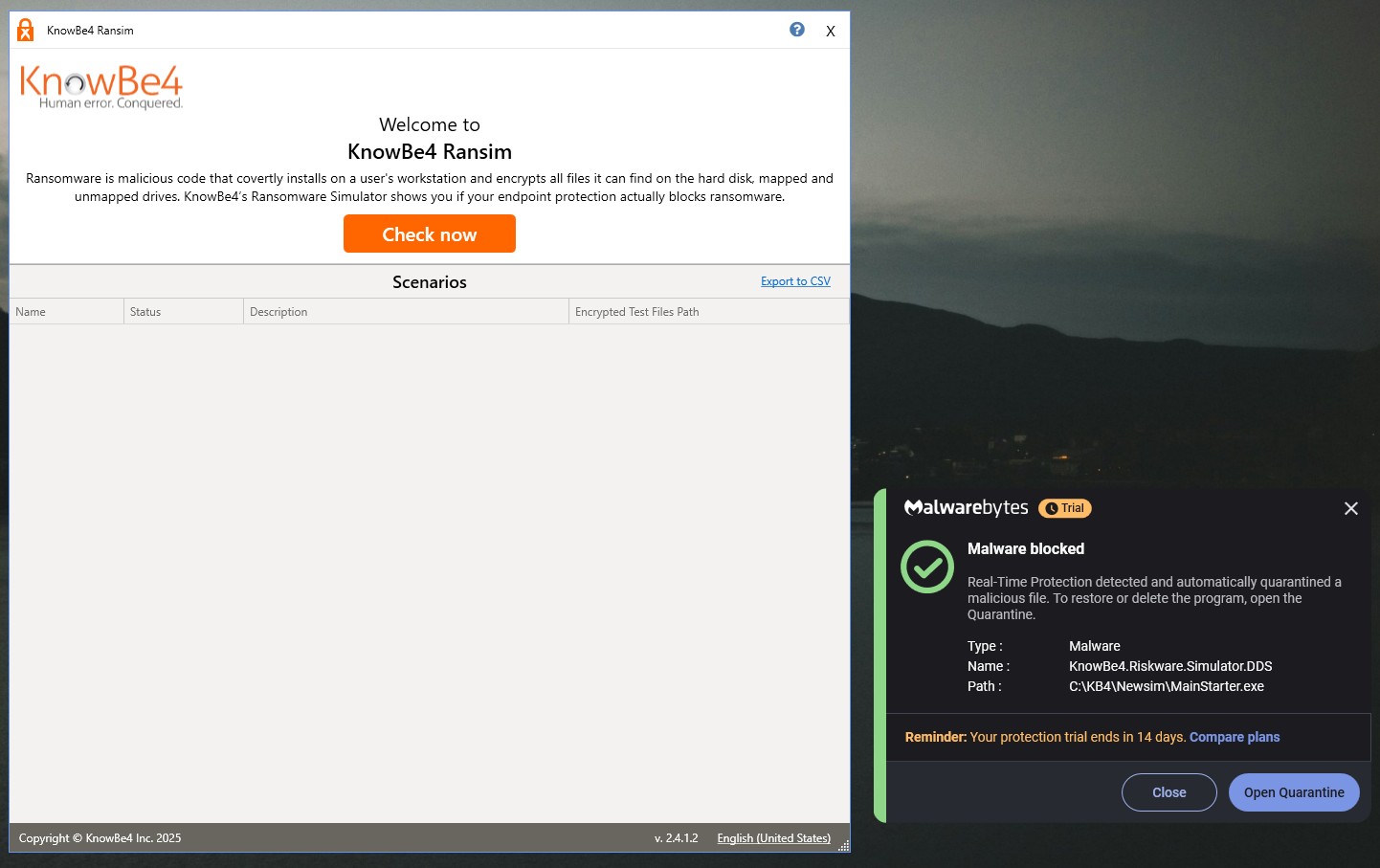Click the version number v. 2.4.1.2

[x=677, y=838]
